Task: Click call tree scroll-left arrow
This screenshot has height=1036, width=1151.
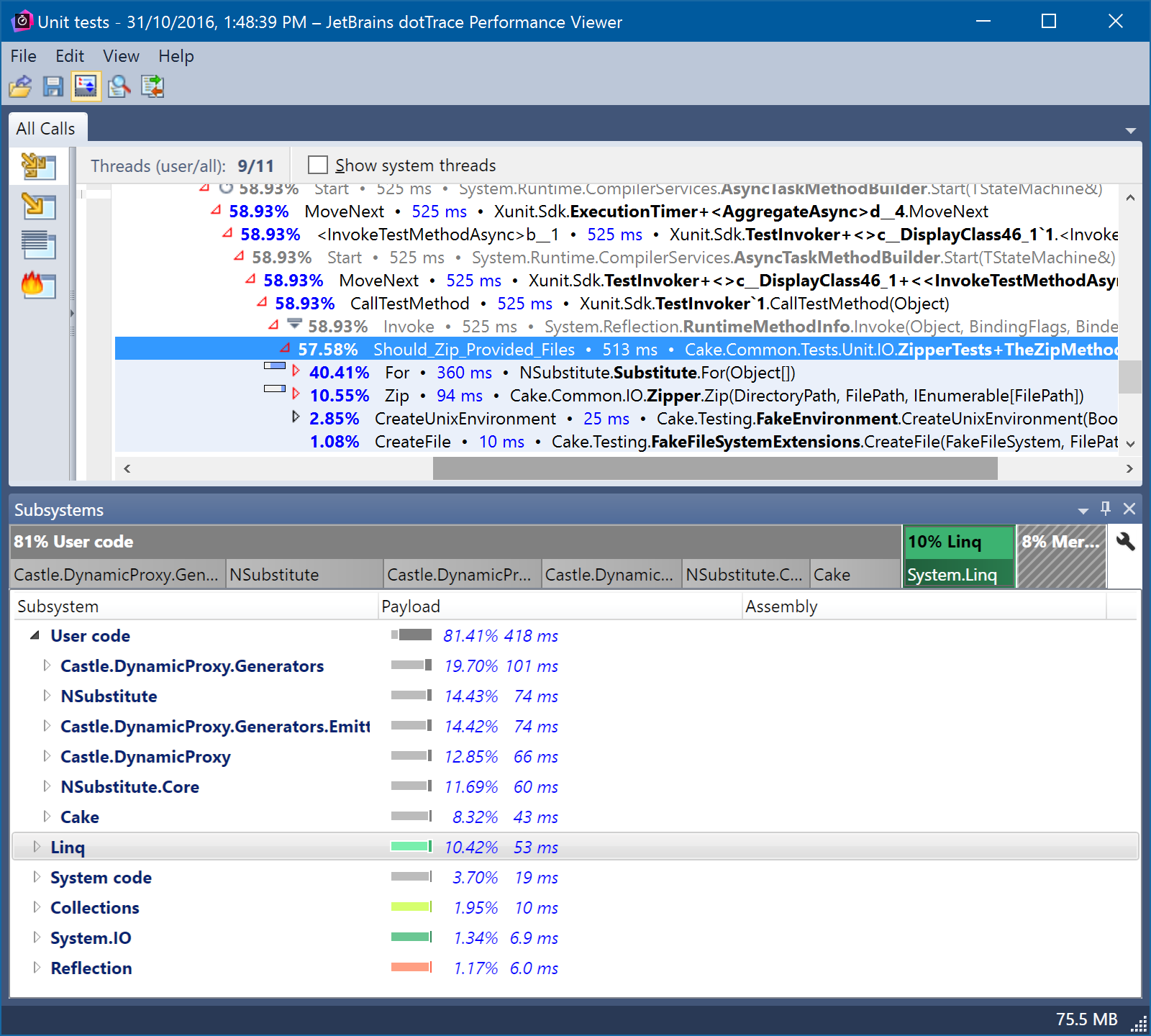Action: pyautogui.click(x=127, y=468)
